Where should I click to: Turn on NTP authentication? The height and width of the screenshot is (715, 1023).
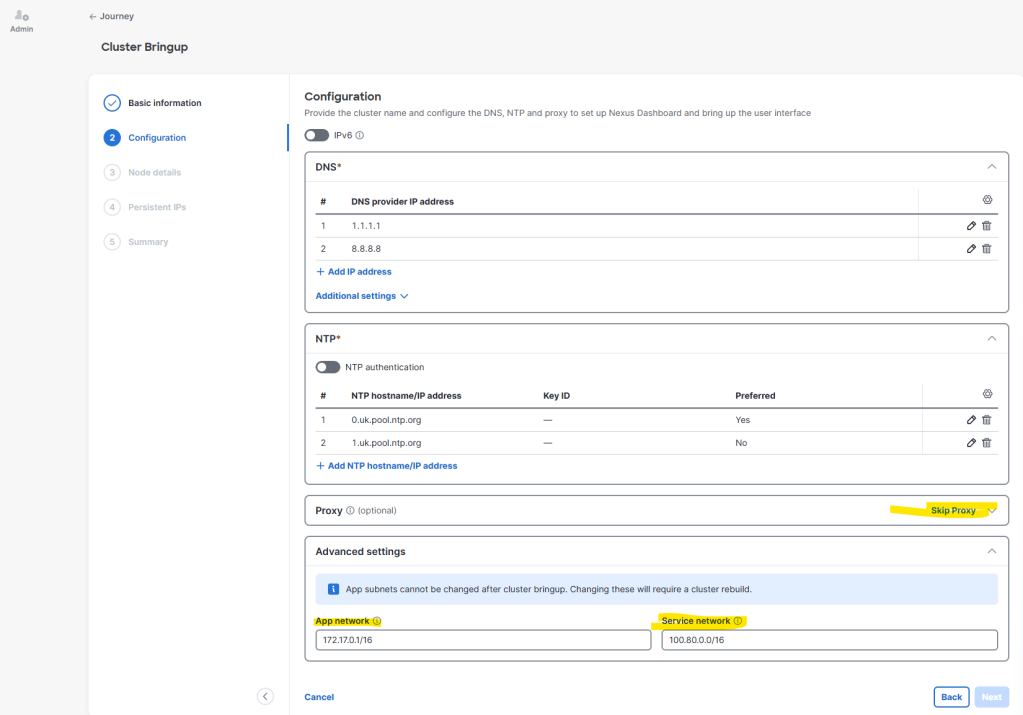[x=328, y=367]
